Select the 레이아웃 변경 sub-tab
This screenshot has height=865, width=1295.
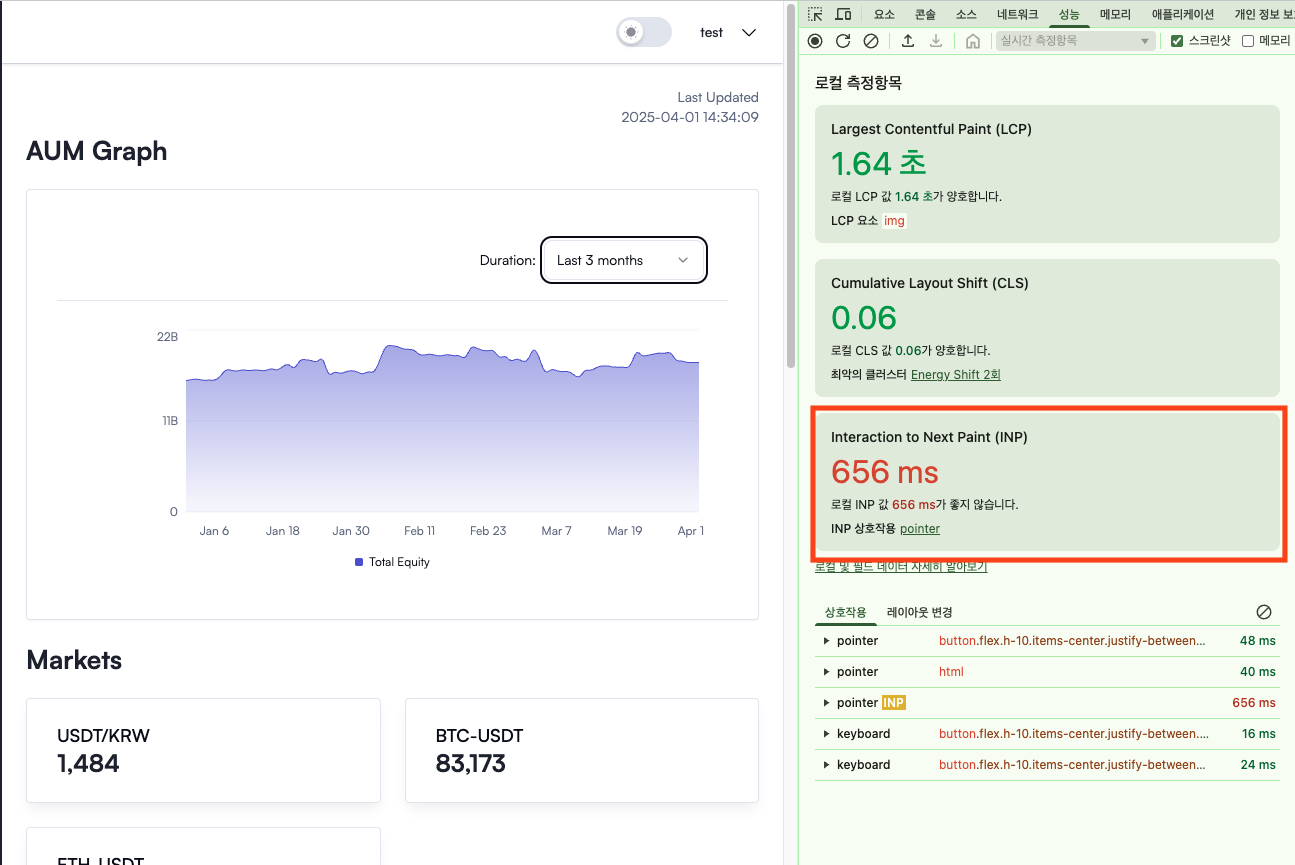[x=919, y=612]
